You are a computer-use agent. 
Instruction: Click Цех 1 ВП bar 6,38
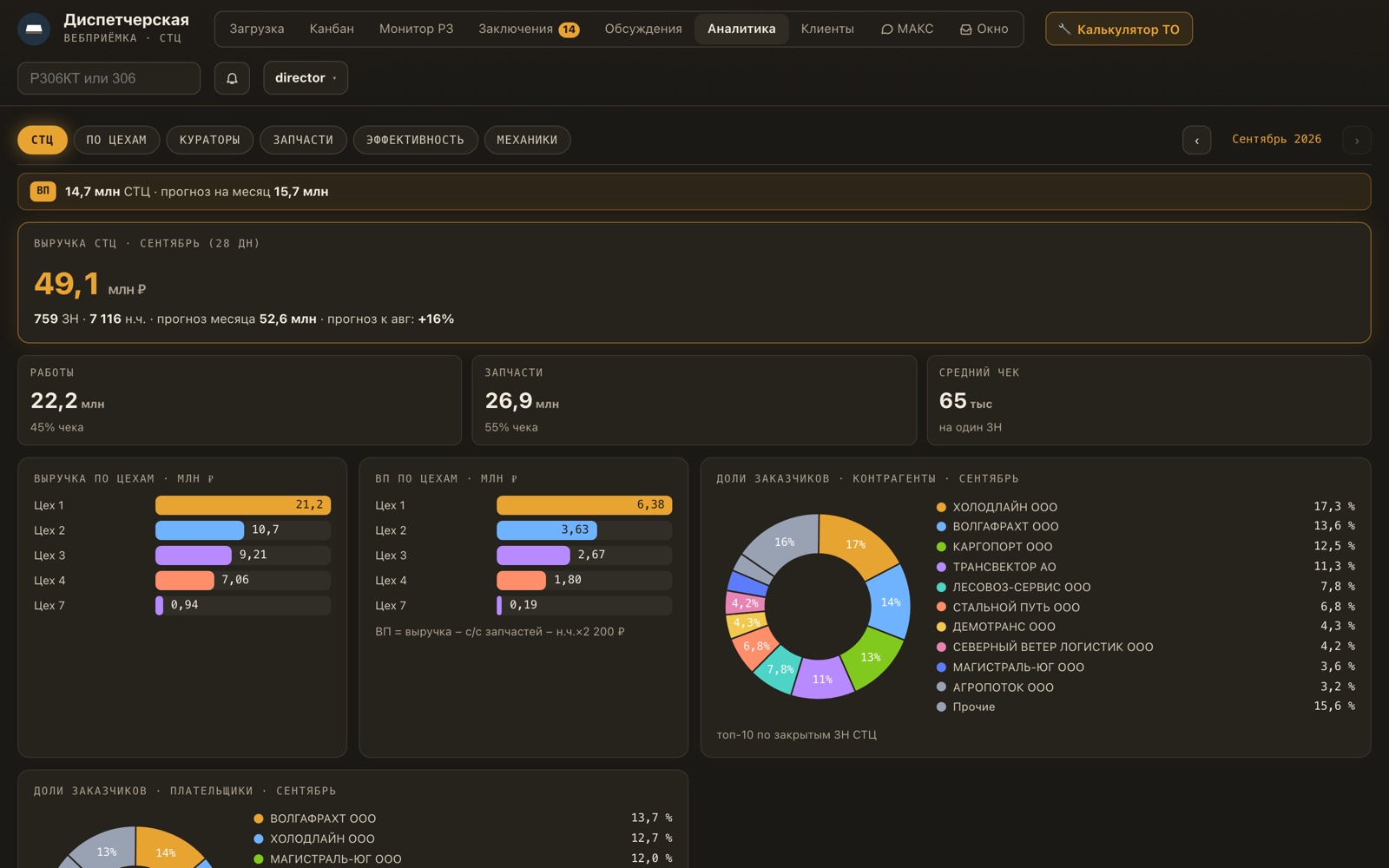pos(584,505)
